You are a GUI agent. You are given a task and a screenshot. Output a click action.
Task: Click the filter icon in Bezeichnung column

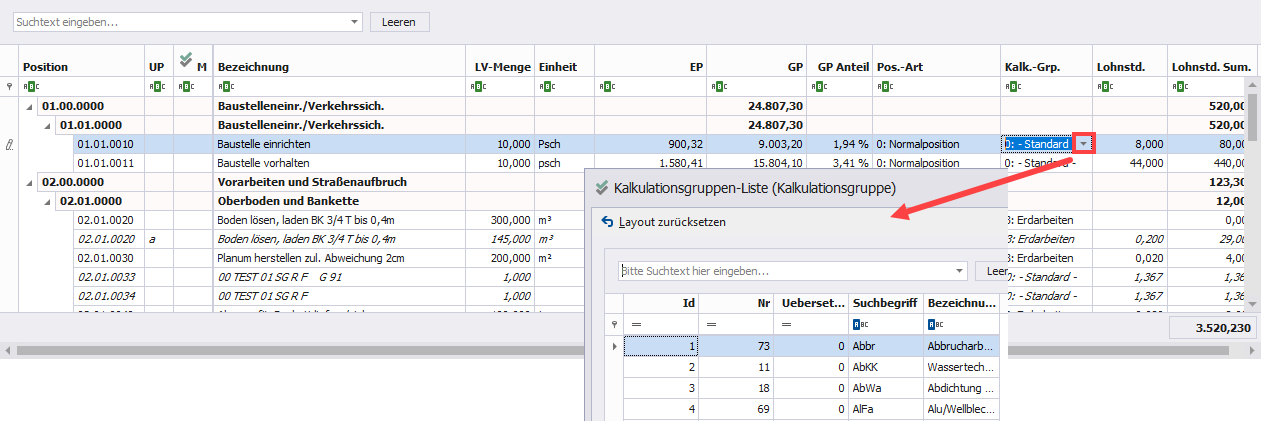[224, 86]
